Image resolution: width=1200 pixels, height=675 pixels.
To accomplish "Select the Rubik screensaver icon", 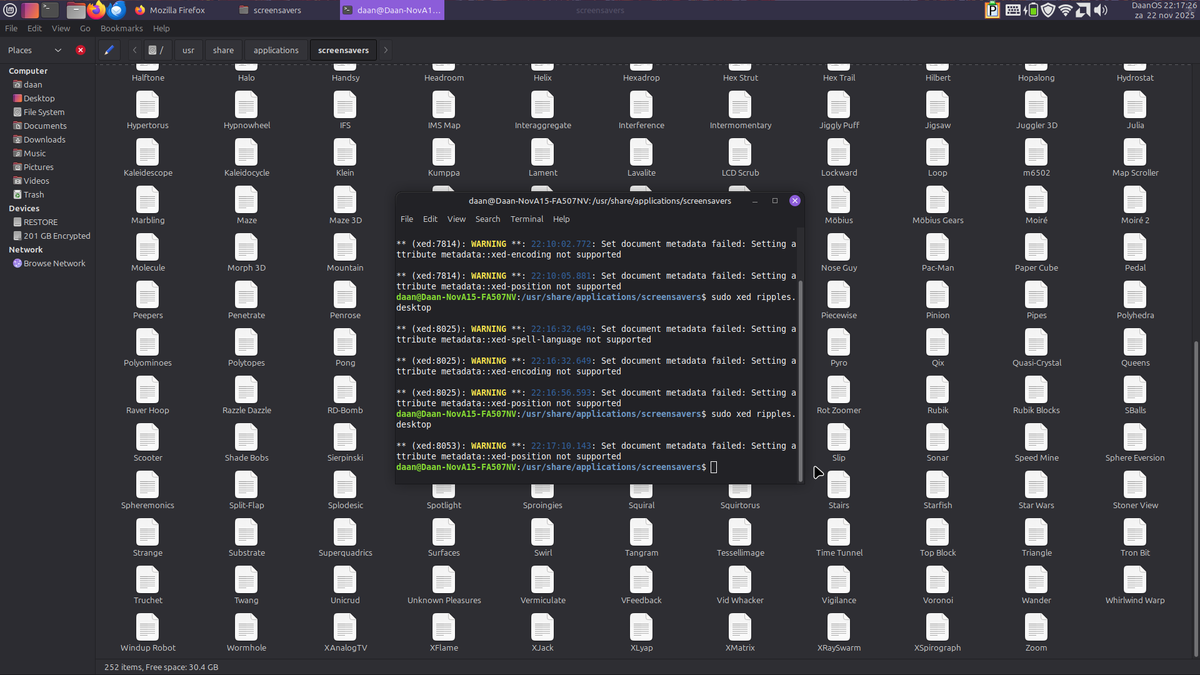I will (x=937, y=393).
